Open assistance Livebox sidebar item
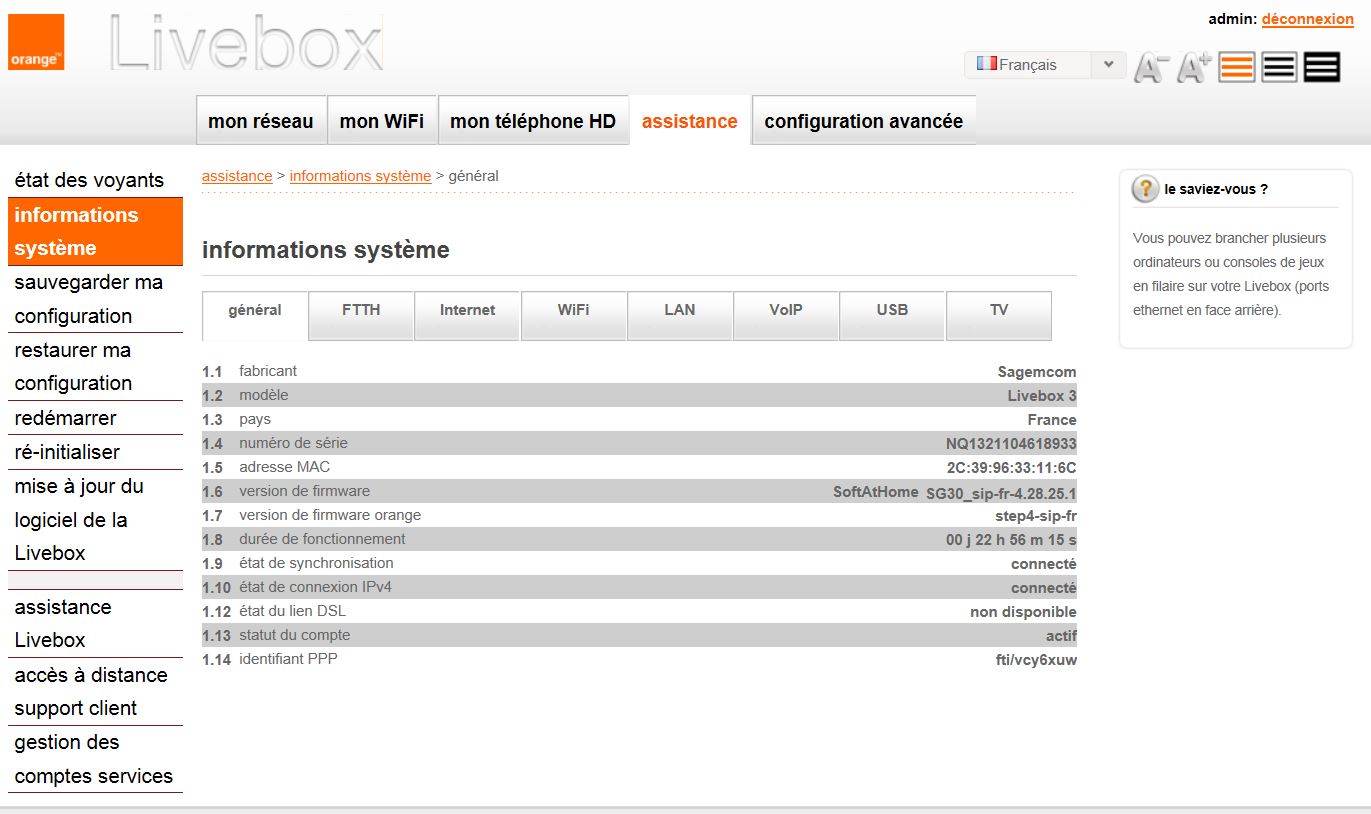This screenshot has width=1371, height=814. tap(95, 623)
